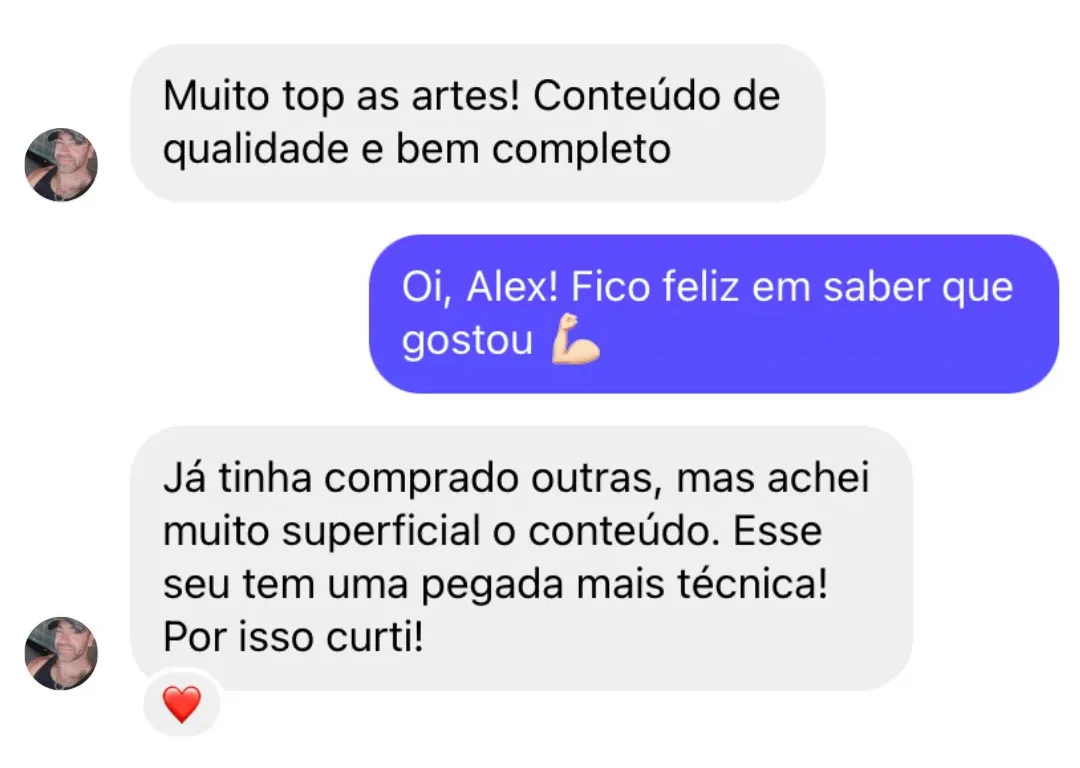Select the 'Muito top as artes!' message bubble
This screenshot has width=1080, height=768.
coord(478,123)
